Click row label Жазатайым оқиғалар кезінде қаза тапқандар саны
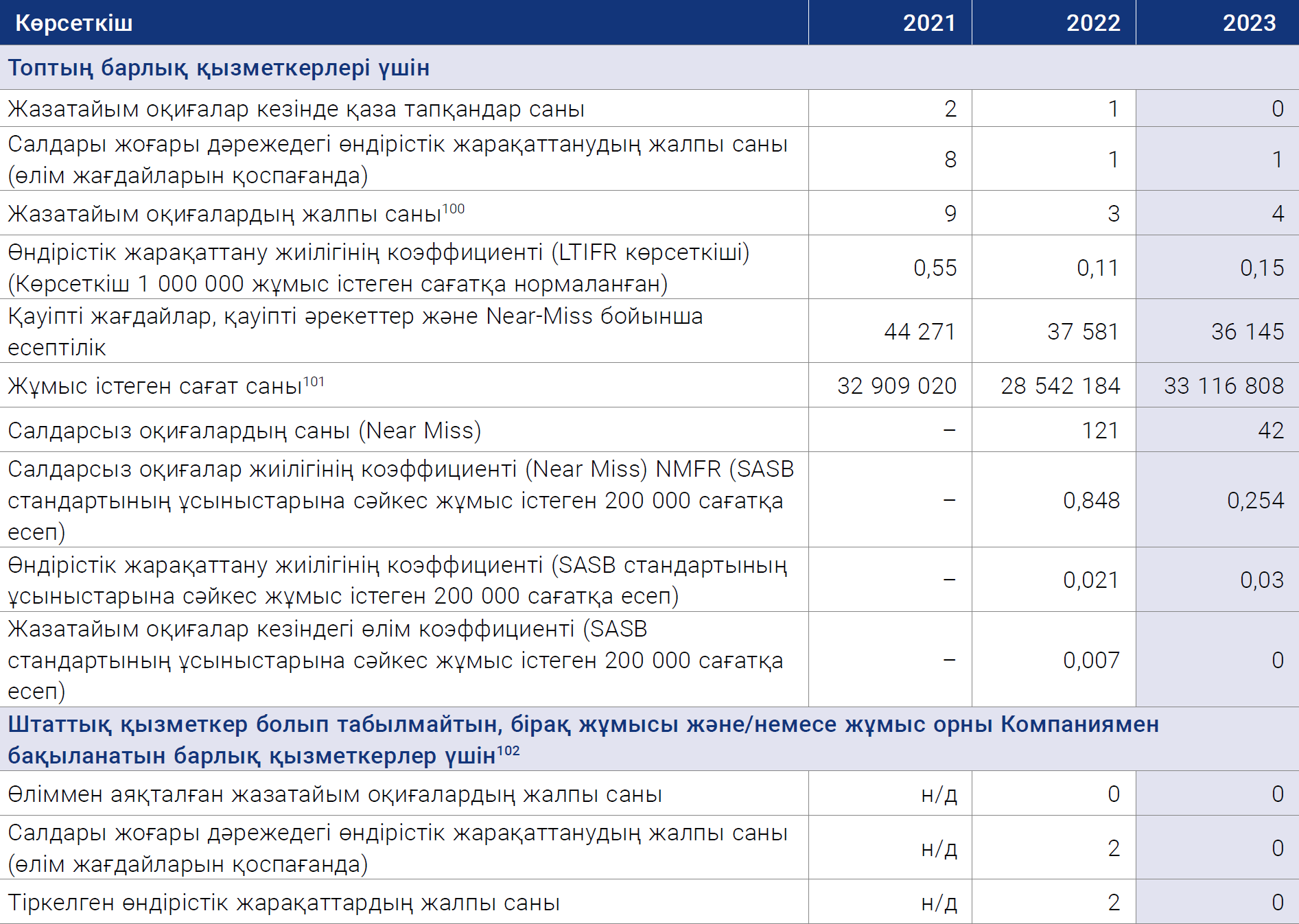Image resolution: width=1299 pixels, height=924 pixels. point(296,109)
